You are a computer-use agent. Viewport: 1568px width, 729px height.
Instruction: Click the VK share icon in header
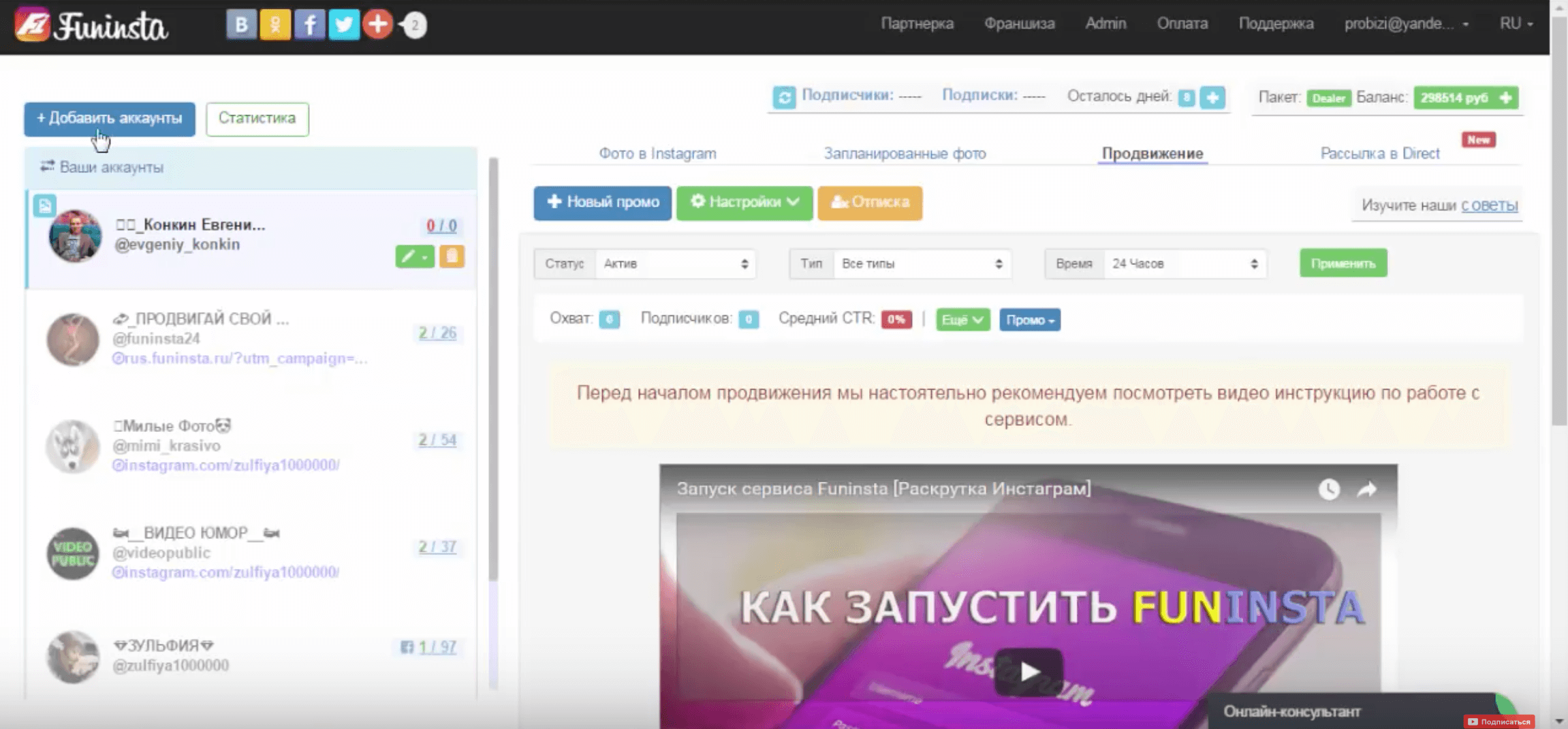[x=241, y=25]
